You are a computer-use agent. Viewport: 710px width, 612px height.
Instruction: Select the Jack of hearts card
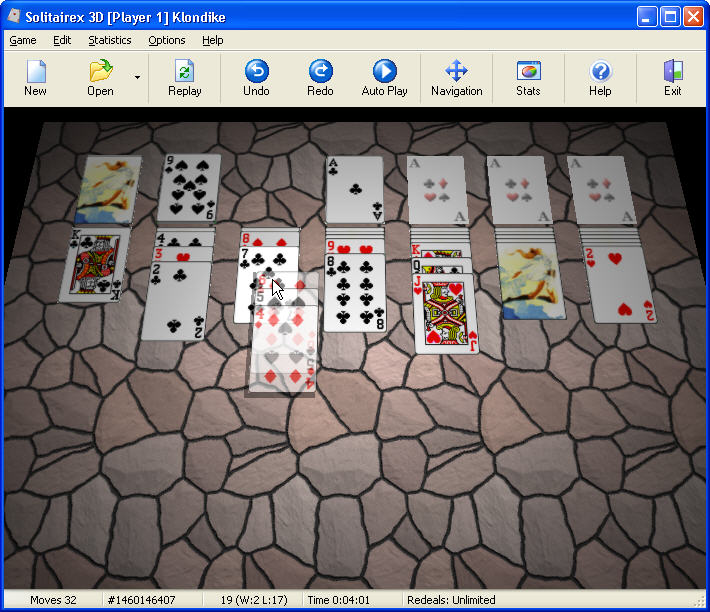(446, 313)
